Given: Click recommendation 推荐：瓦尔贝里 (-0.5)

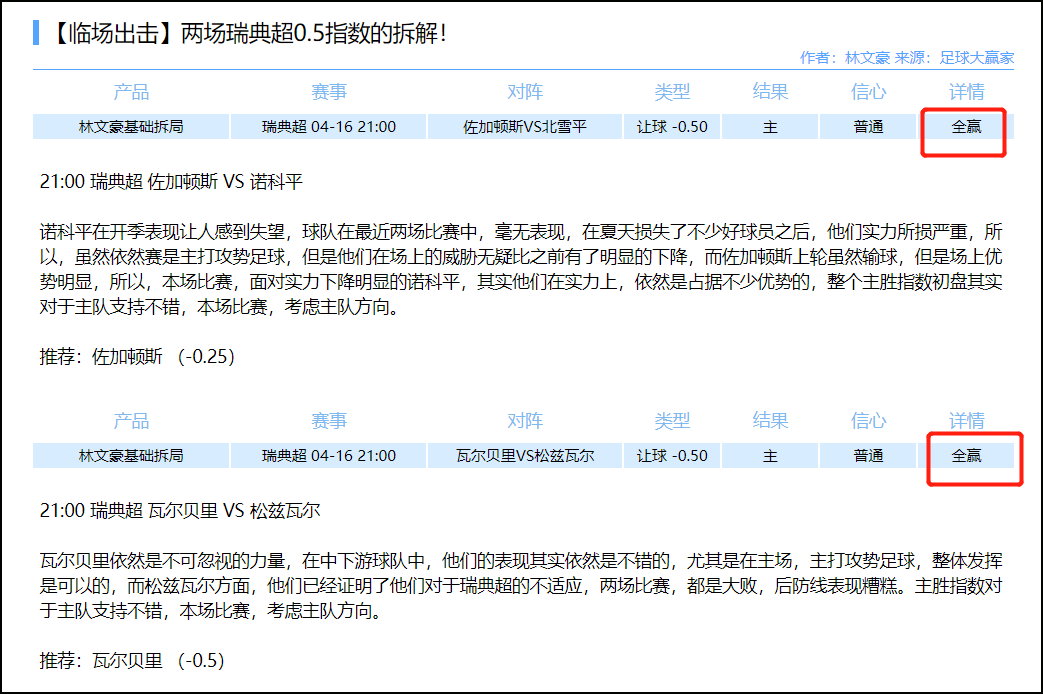Looking at the screenshot, I should tap(132, 661).
